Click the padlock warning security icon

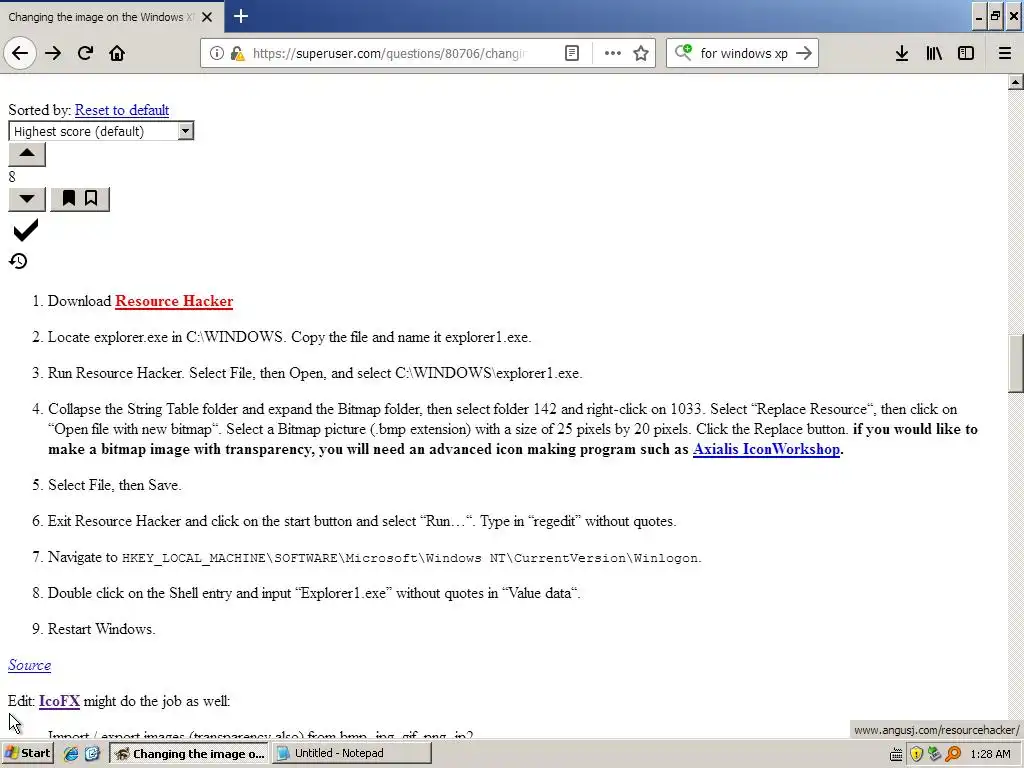238,53
